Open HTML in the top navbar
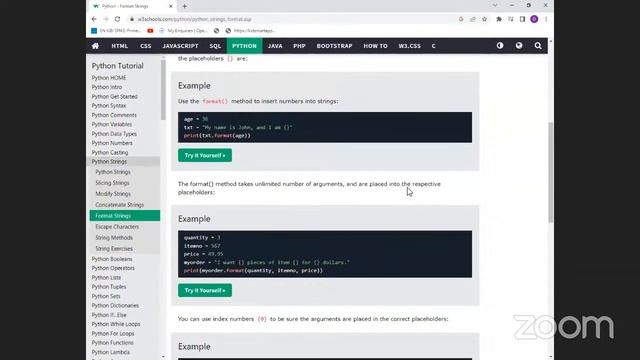Viewport: 640px width, 360px height. coord(120,46)
